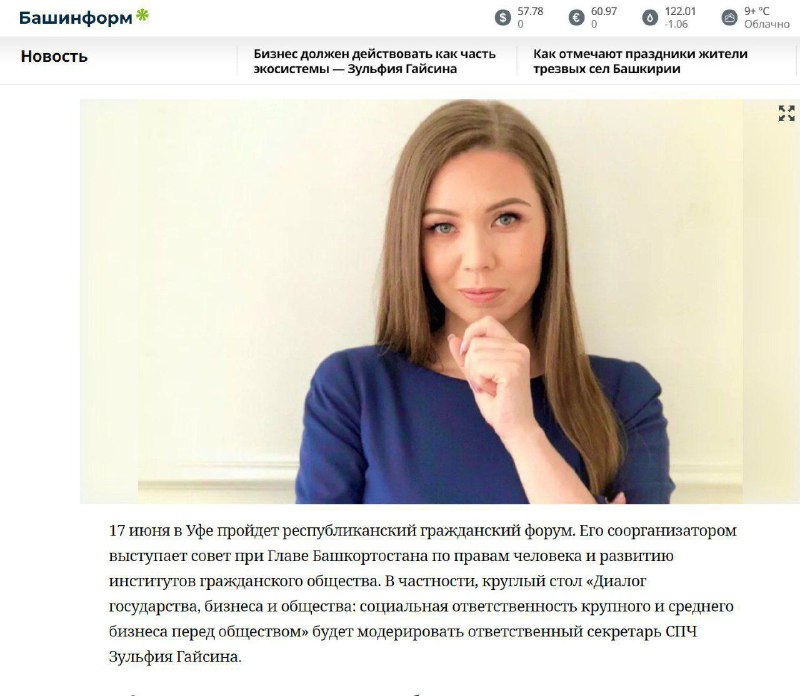Click the euro currency icon
Image resolution: width=800 pixels, height=696 pixels.
577,18
